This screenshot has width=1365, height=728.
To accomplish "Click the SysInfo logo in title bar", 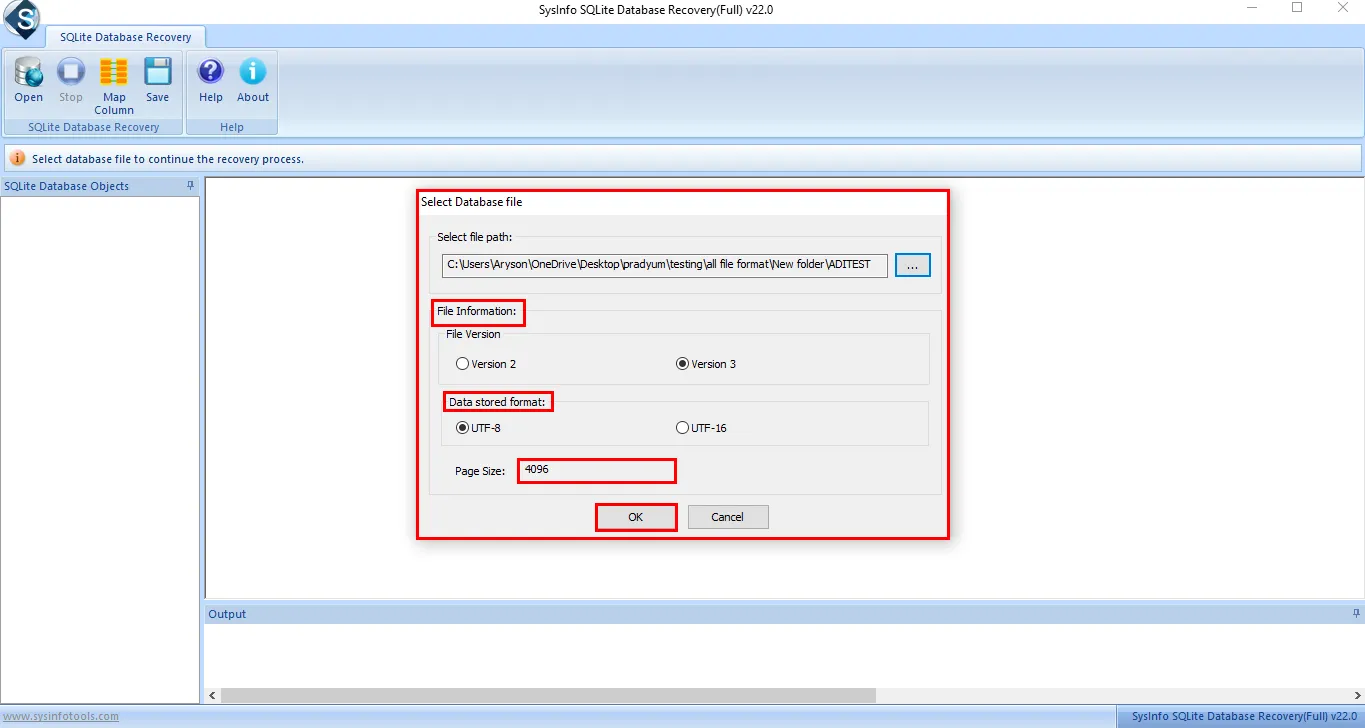I will (x=20, y=18).
